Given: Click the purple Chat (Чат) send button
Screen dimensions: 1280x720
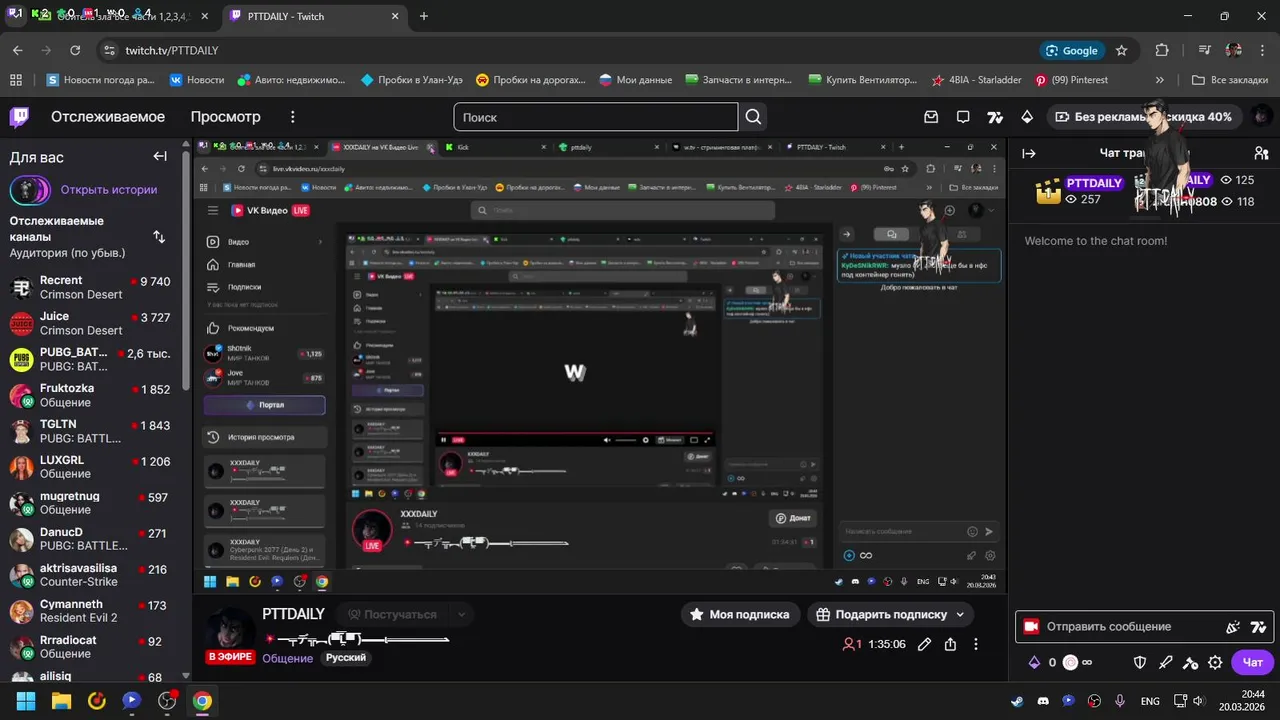Looking at the screenshot, I should [1253, 662].
